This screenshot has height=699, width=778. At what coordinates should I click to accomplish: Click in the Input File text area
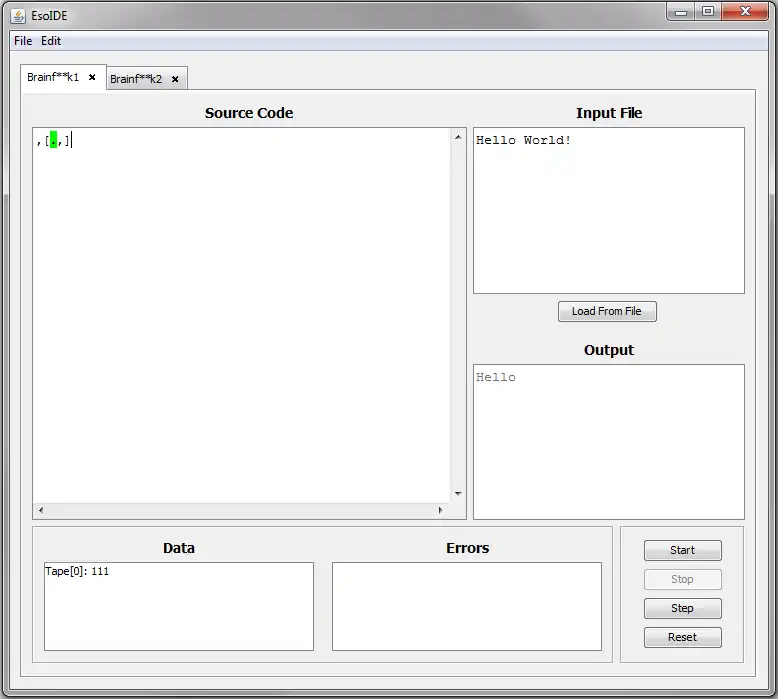[x=609, y=210]
